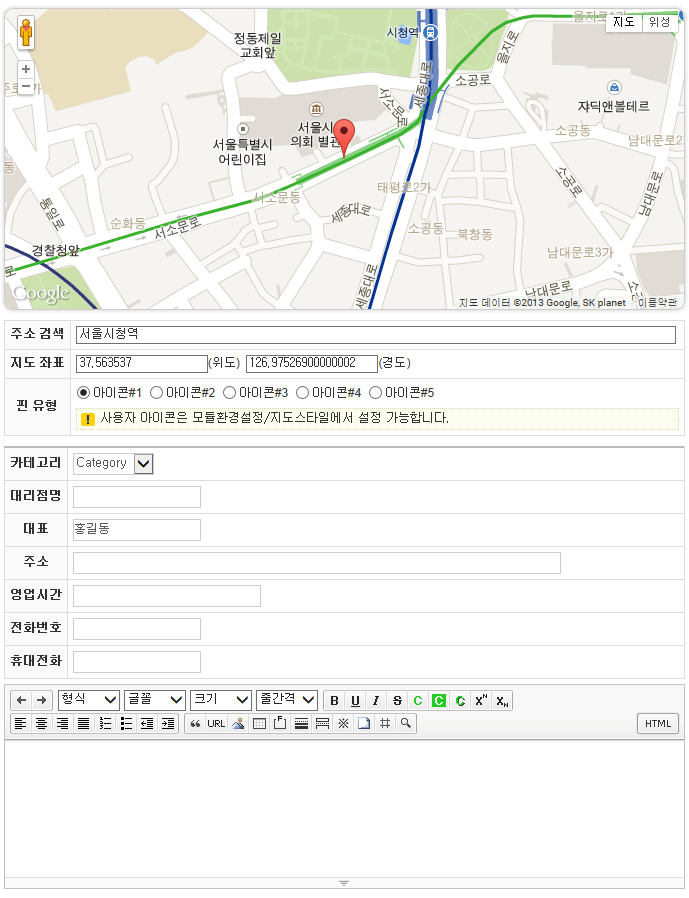Click the 영업시간 business hours field
Viewport: 689px width, 898px height.
pos(167,596)
